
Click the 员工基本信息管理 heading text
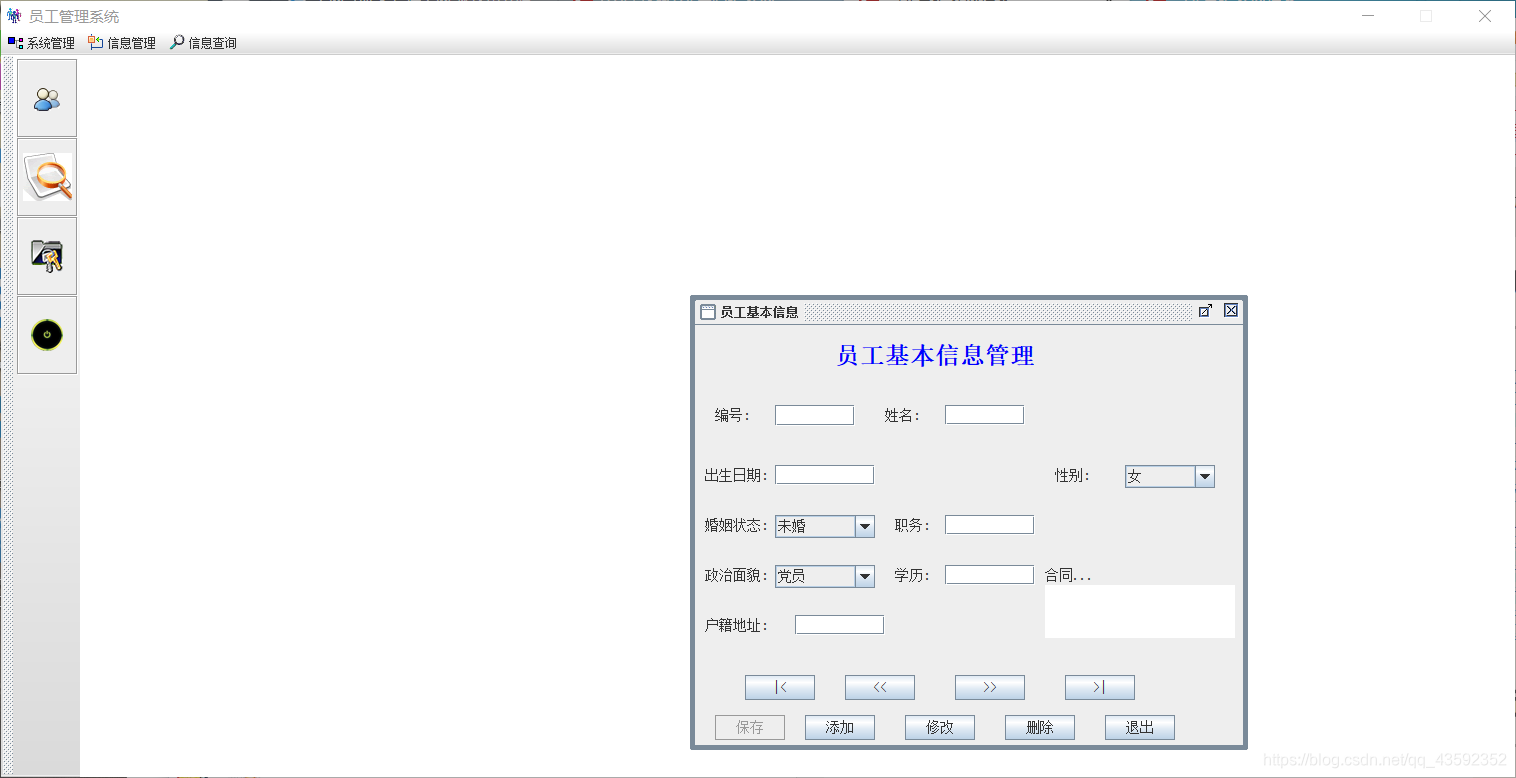[936, 356]
